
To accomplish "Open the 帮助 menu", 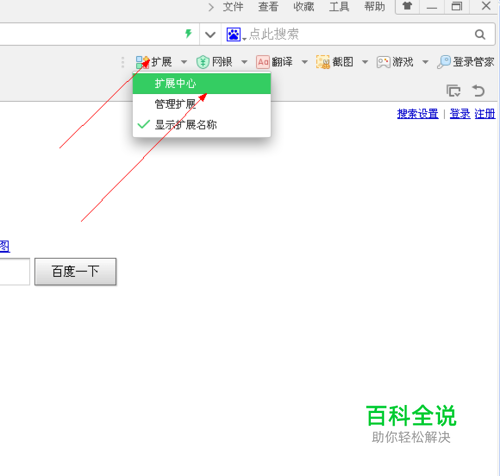I will pyautogui.click(x=374, y=7).
